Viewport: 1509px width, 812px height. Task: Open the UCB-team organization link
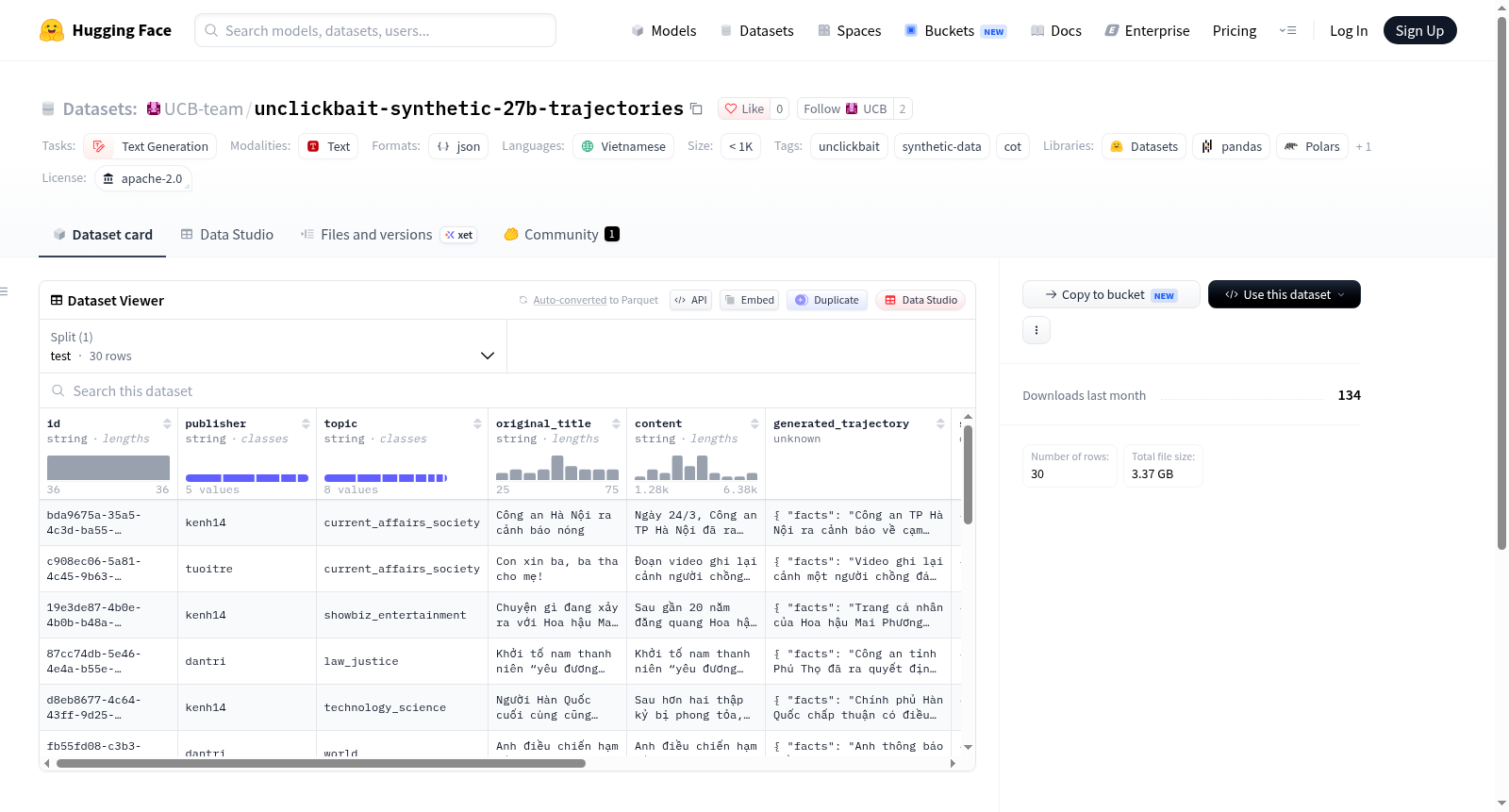pyautogui.click(x=204, y=108)
